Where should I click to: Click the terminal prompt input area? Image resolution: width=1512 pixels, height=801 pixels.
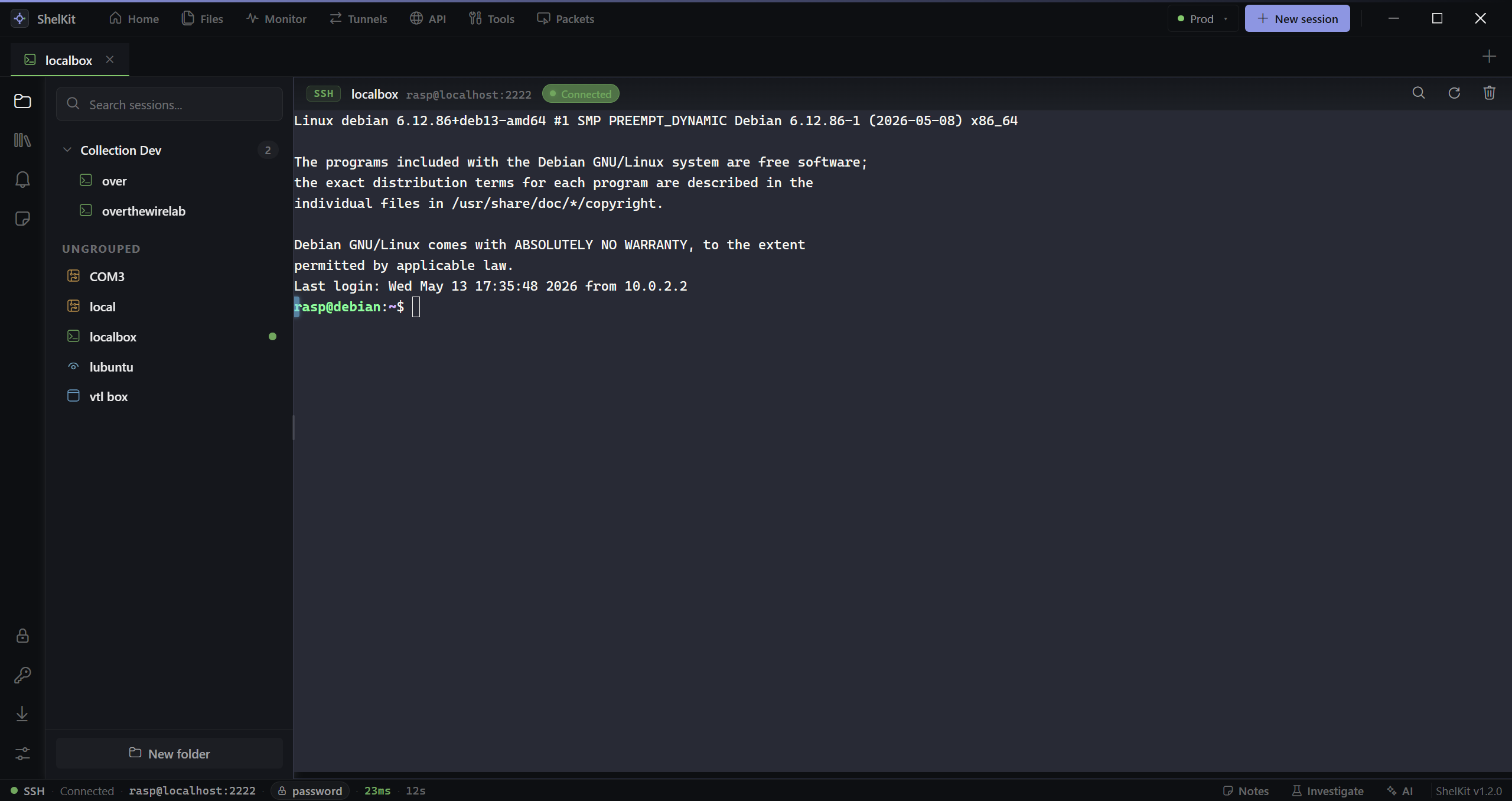click(x=416, y=307)
